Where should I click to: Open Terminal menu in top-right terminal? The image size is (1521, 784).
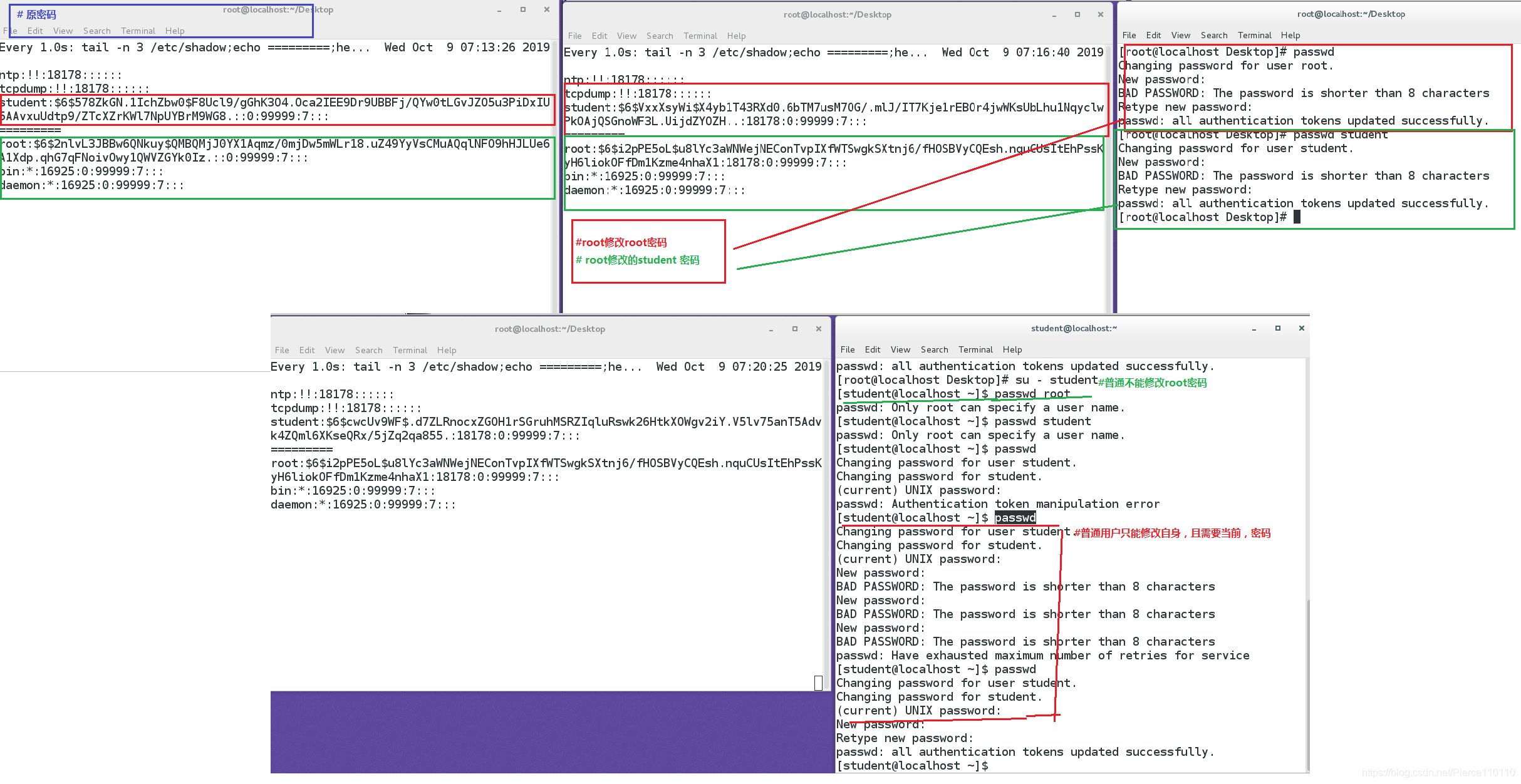click(1255, 35)
